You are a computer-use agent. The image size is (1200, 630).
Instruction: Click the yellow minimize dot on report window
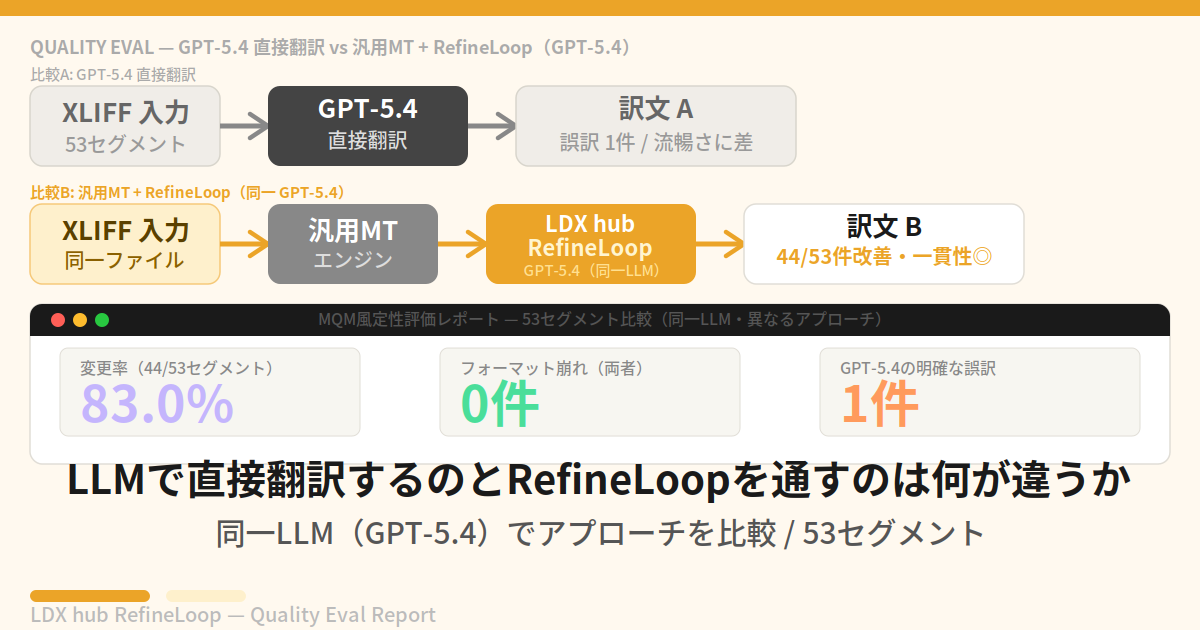click(80, 320)
